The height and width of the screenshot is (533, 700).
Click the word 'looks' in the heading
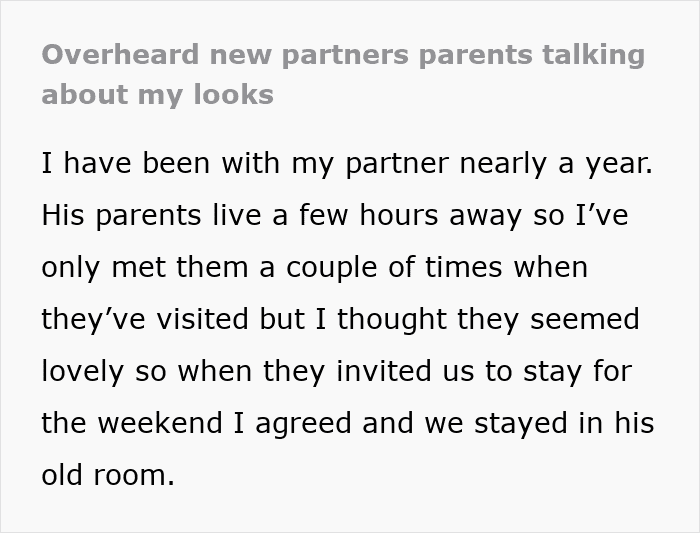pyautogui.click(x=233, y=94)
